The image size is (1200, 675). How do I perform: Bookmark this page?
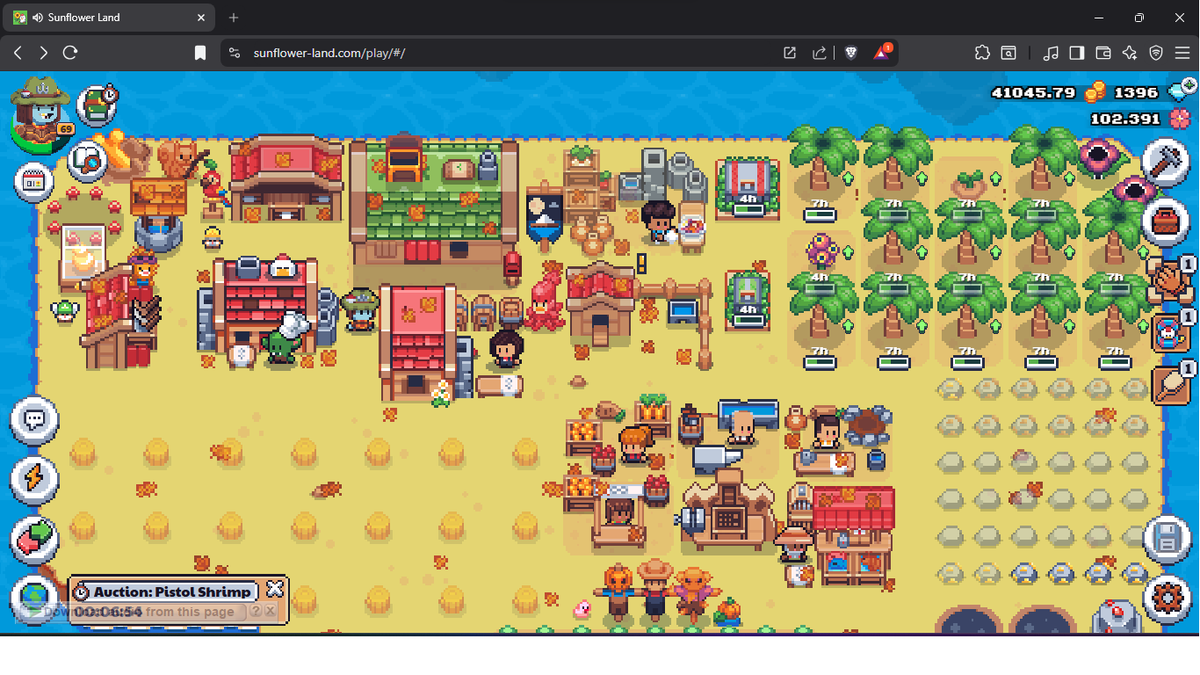200,53
